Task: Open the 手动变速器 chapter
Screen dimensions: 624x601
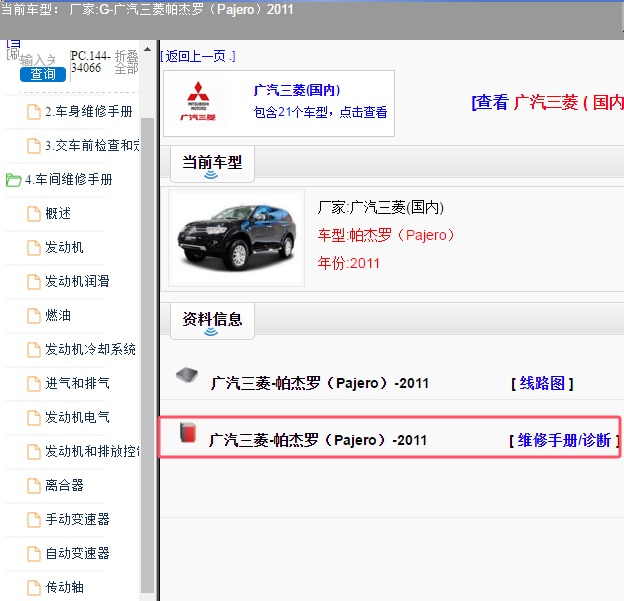Action: tap(77, 519)
